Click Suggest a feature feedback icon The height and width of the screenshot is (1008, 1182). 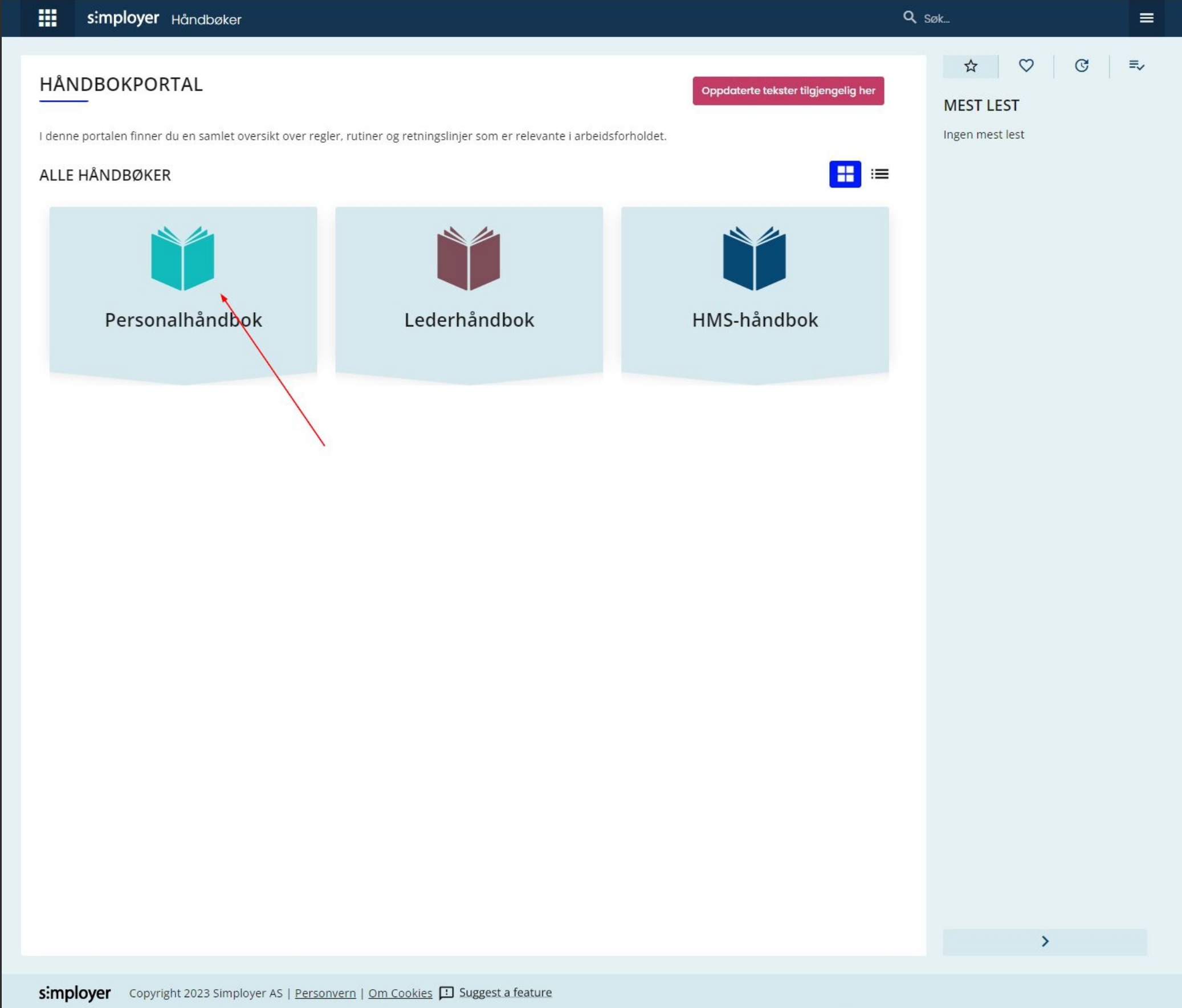coord(446,993)
